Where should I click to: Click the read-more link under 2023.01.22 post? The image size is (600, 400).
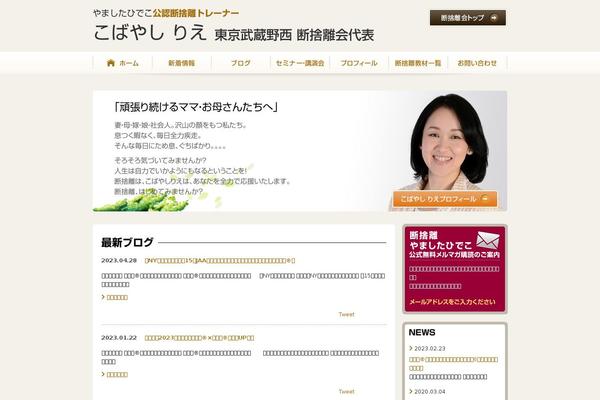(x=115, y=374)
